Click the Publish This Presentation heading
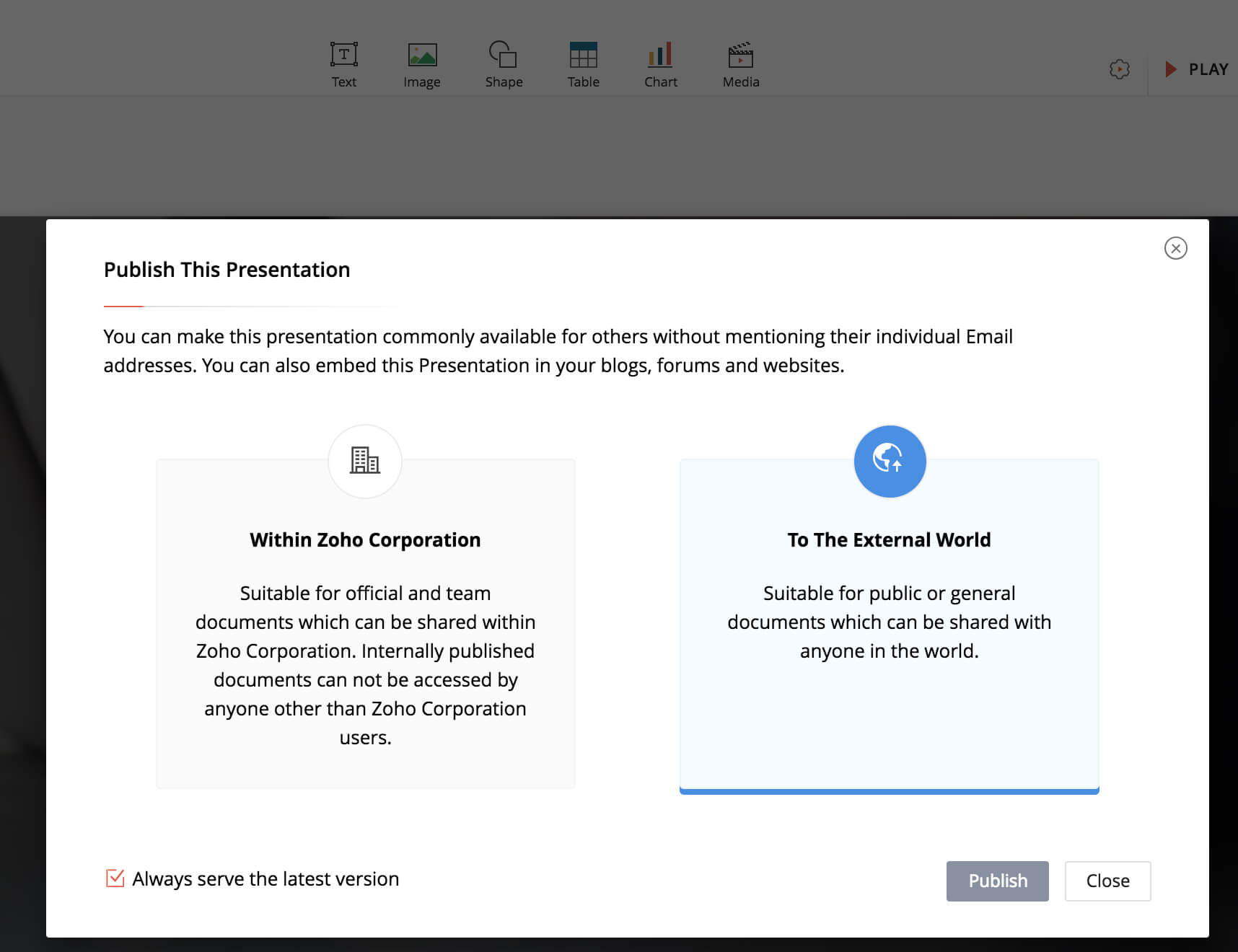This screenshot has height=952, width=1238. click(227, 270)
